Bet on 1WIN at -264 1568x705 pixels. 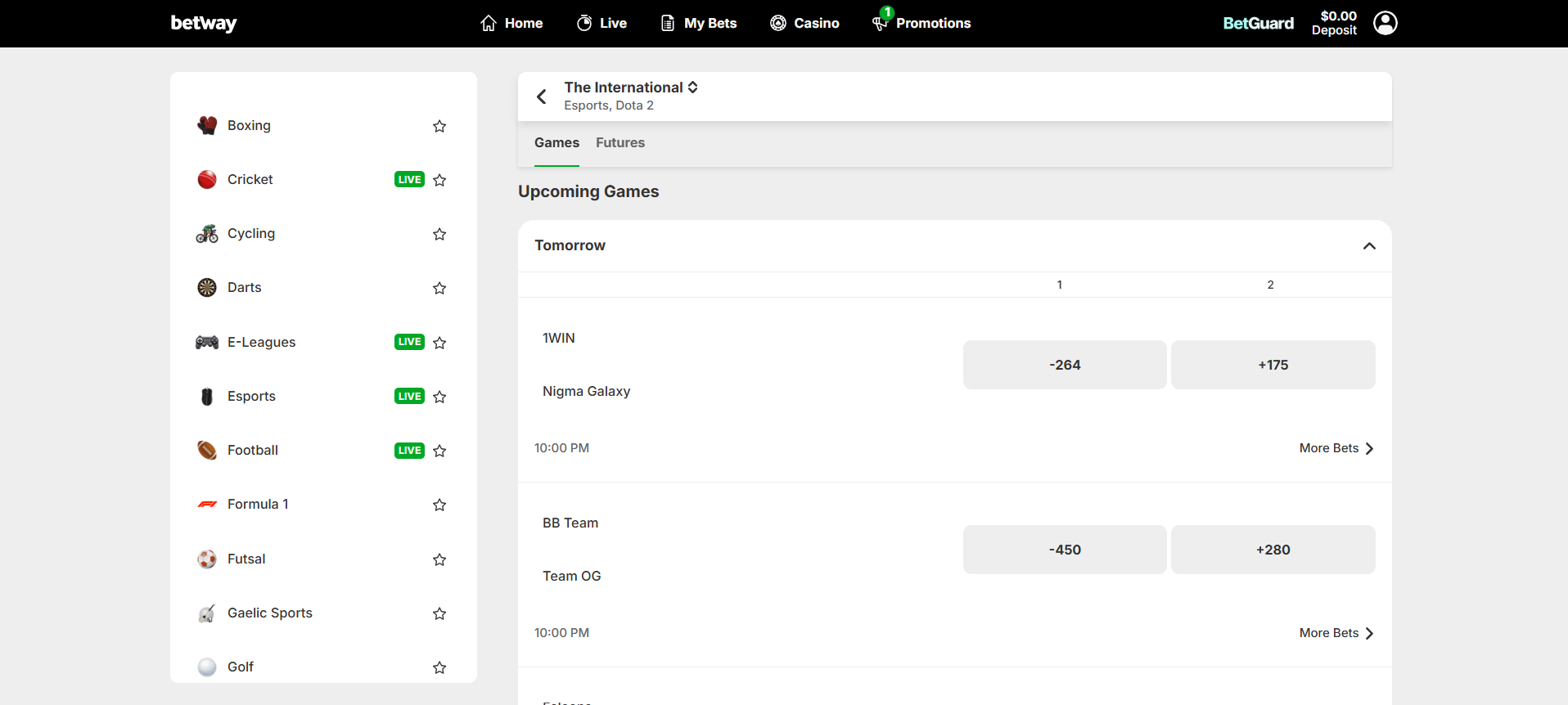coord(1065,365)
